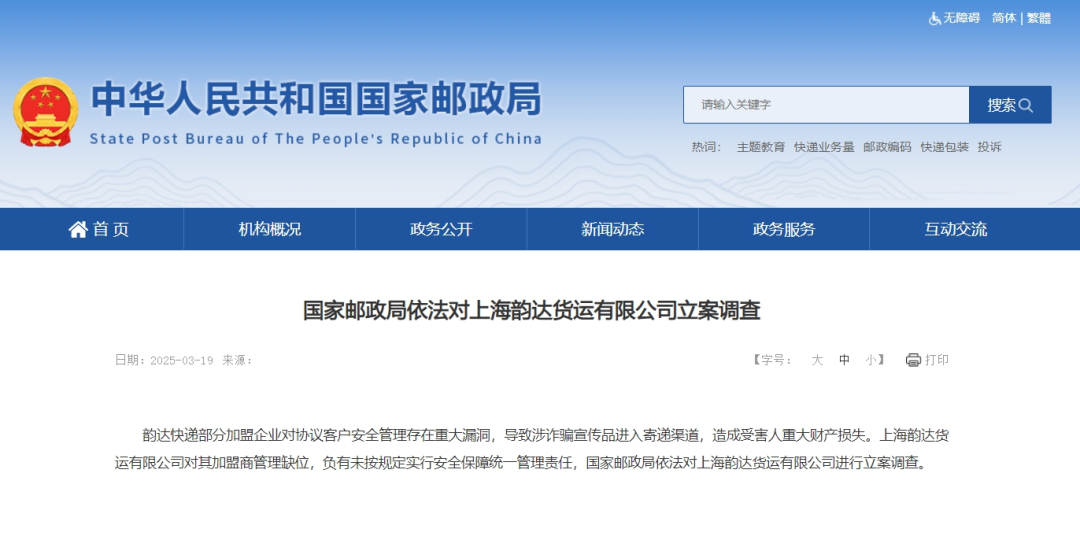
Task: Click the date 2025-03-19
Action: [x=182, y=360]
